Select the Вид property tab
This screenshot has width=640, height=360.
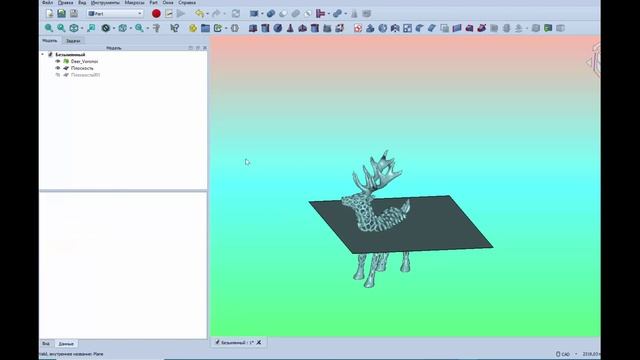point(46,344)
